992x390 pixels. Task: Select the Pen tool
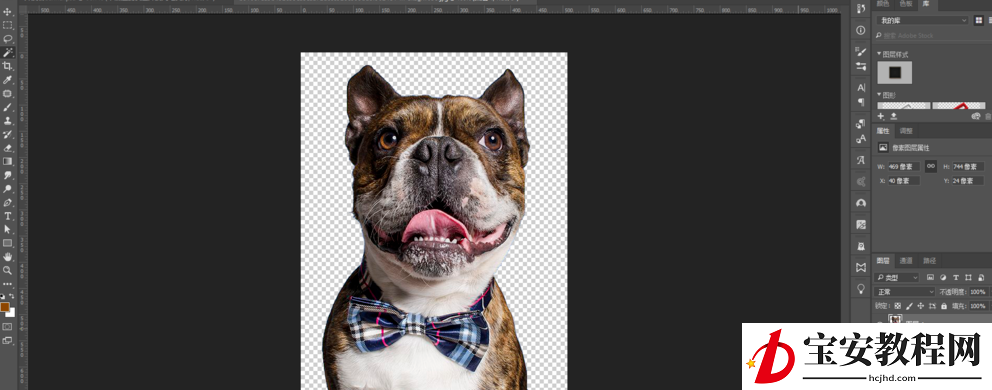click(8, 203)
